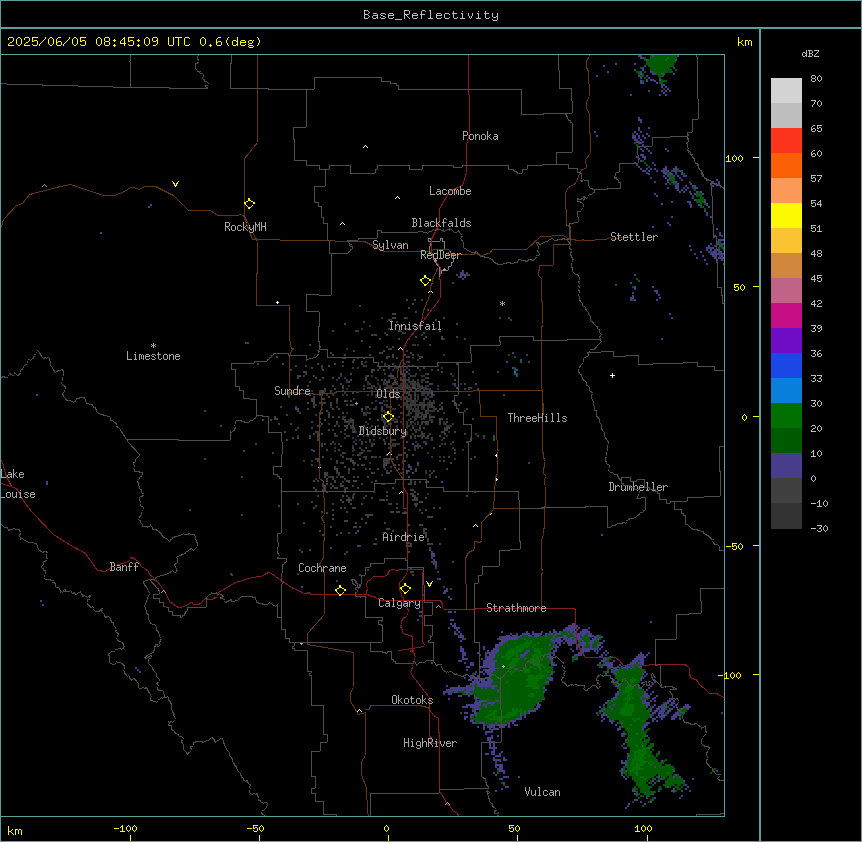Screen dimensions: 862x842
Task: Click the orange 60-57 dBZ legend swatch
Action: 786,165
